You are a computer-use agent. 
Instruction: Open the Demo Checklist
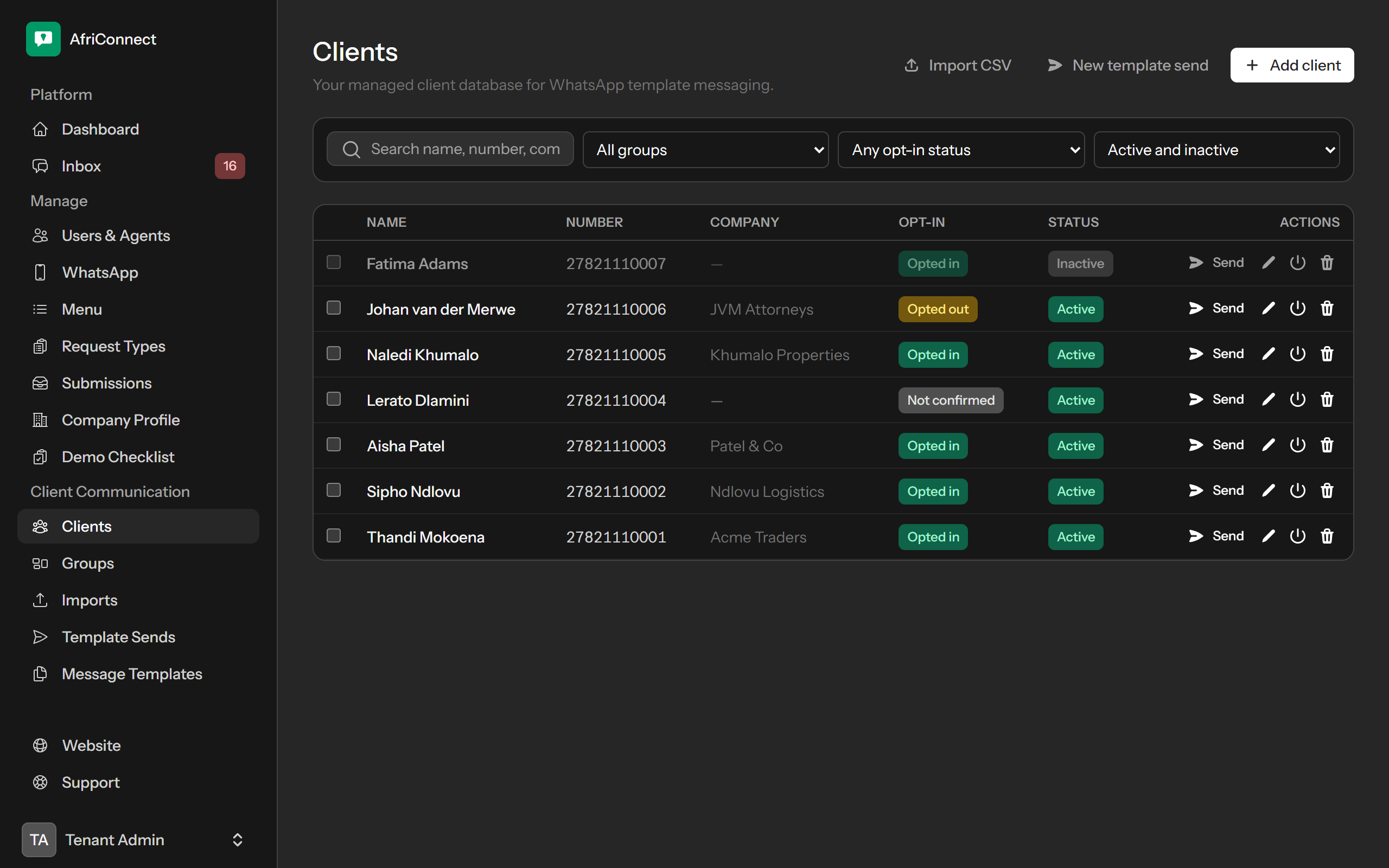138,457
